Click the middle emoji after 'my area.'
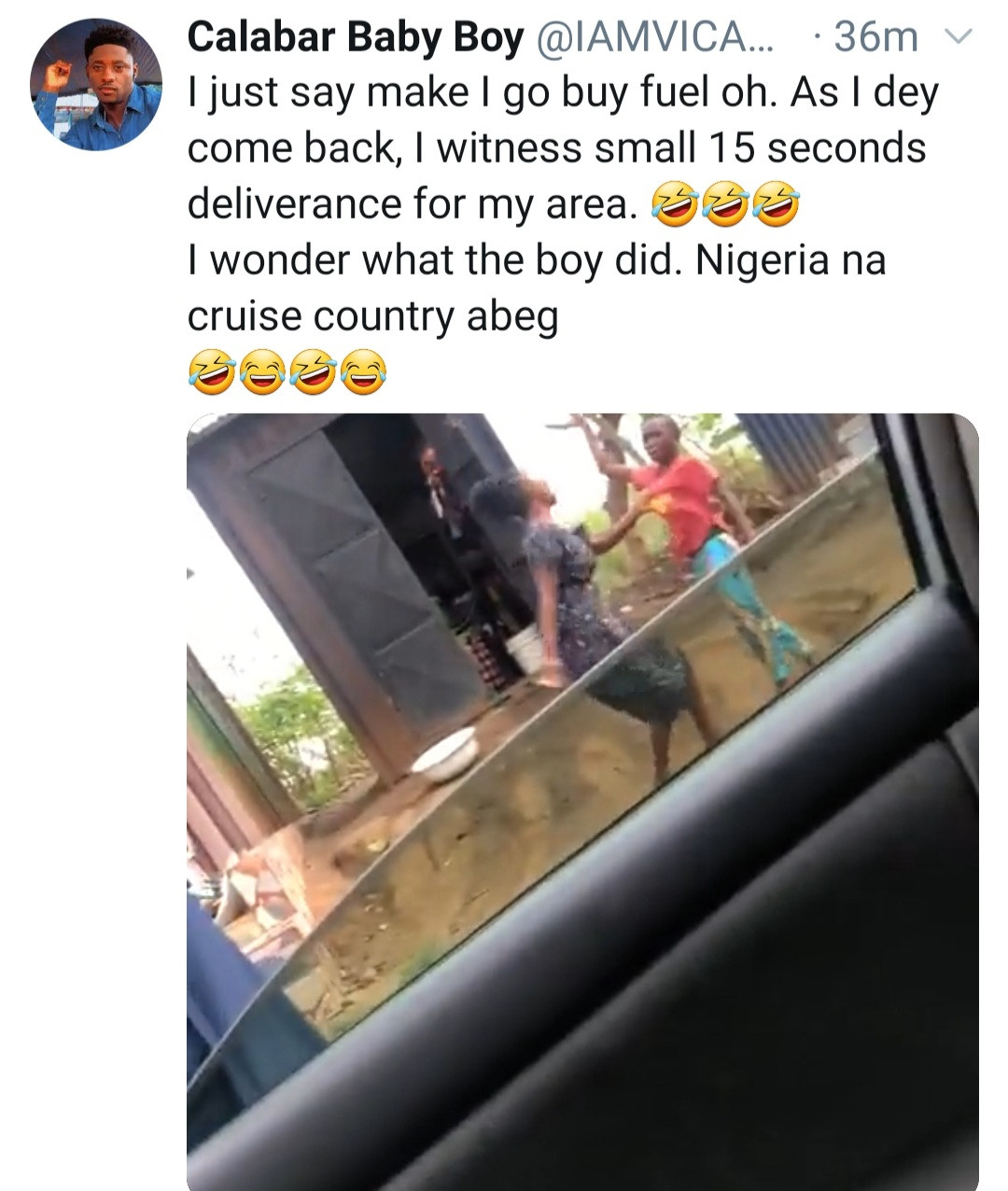This screenshot has height=1191, width=1008. coord(726,204)
